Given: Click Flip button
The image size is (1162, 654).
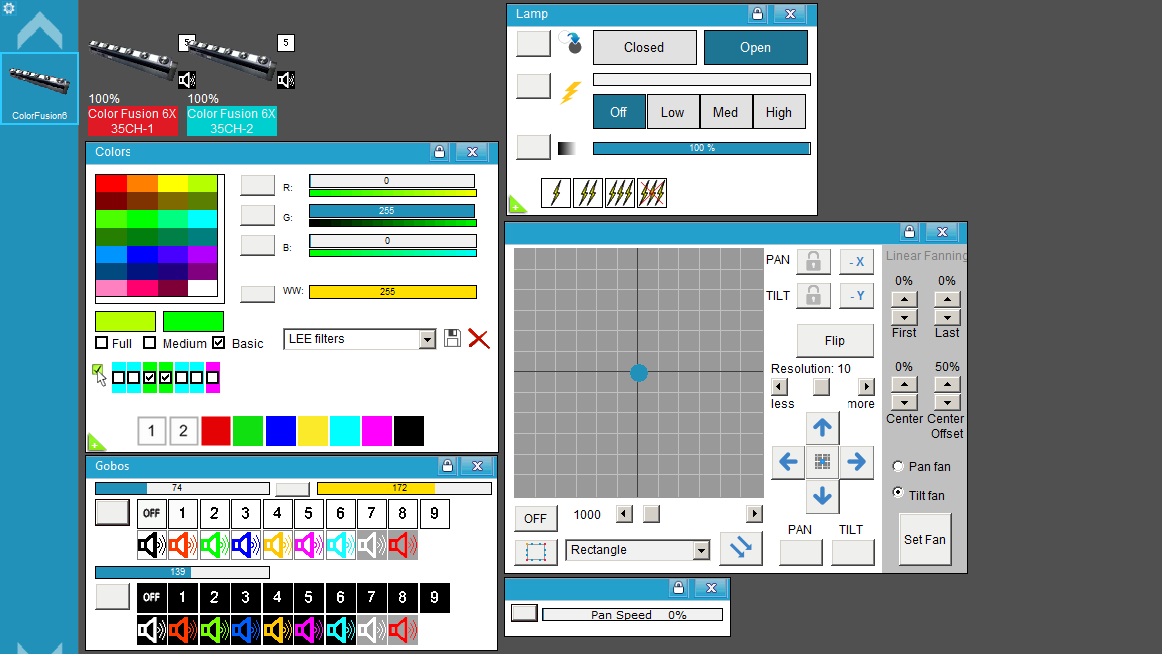Looking at the screenshot, I should pos(834,341).
